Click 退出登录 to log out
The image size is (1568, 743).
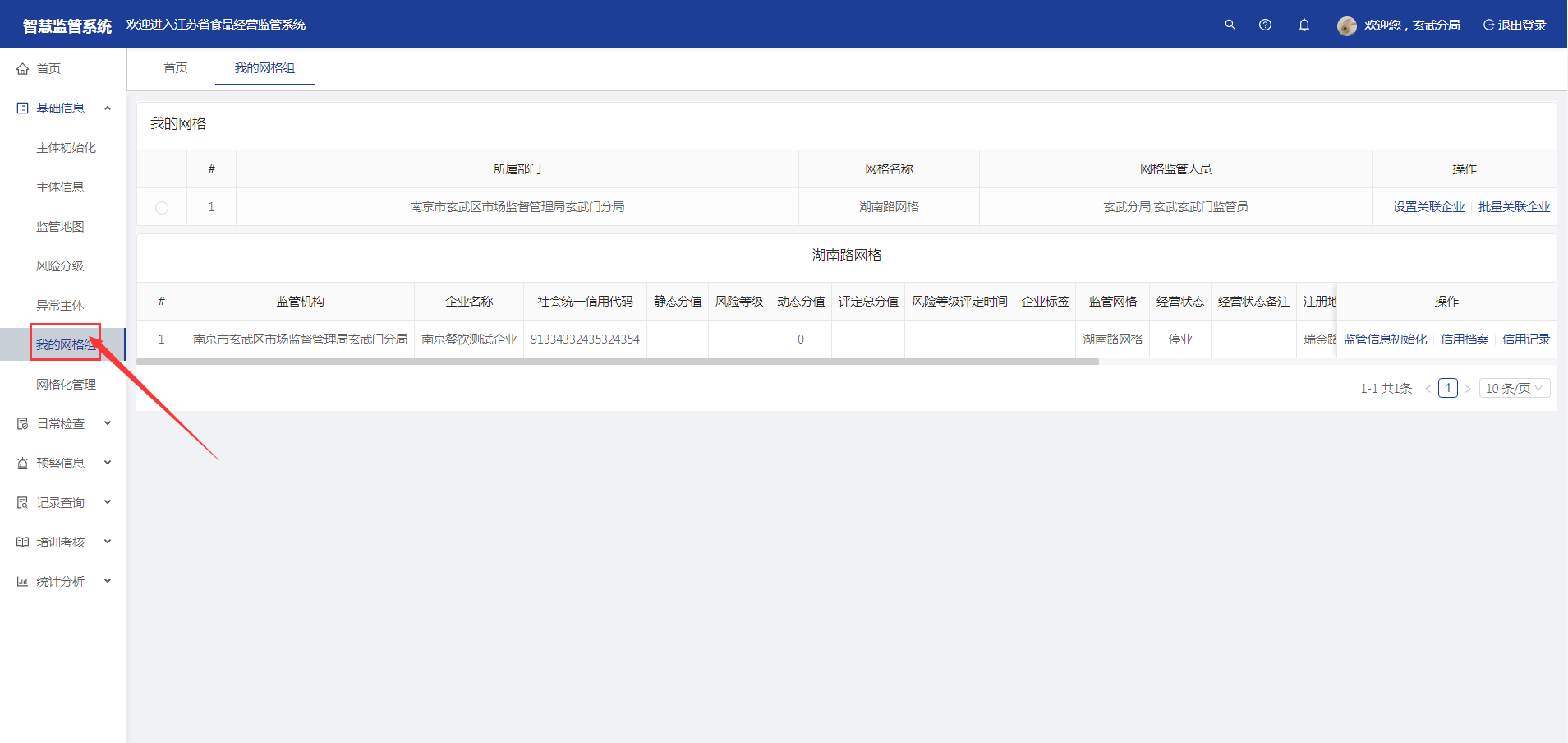(x=1515, y=25)
